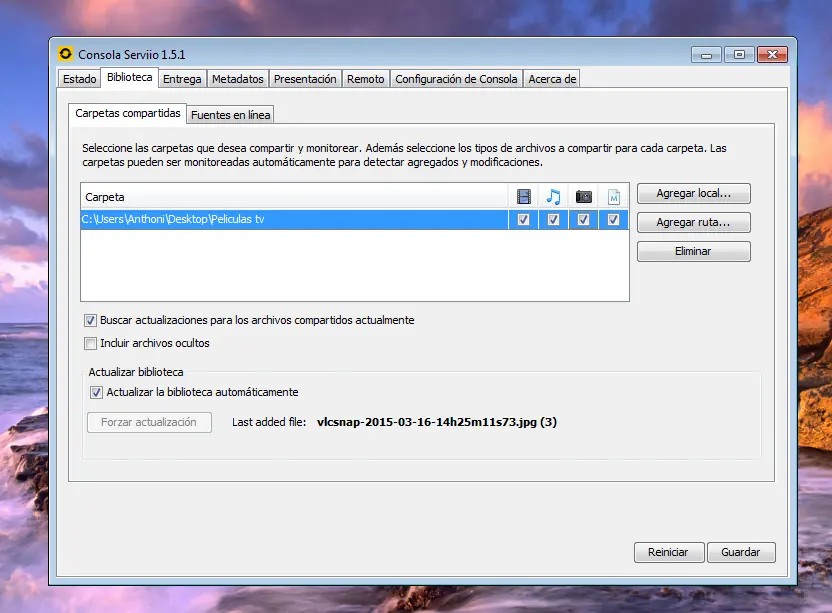Click the Serviio logo in title bar
The width and height of the screenshot is (832, 613).
point(65,54)
